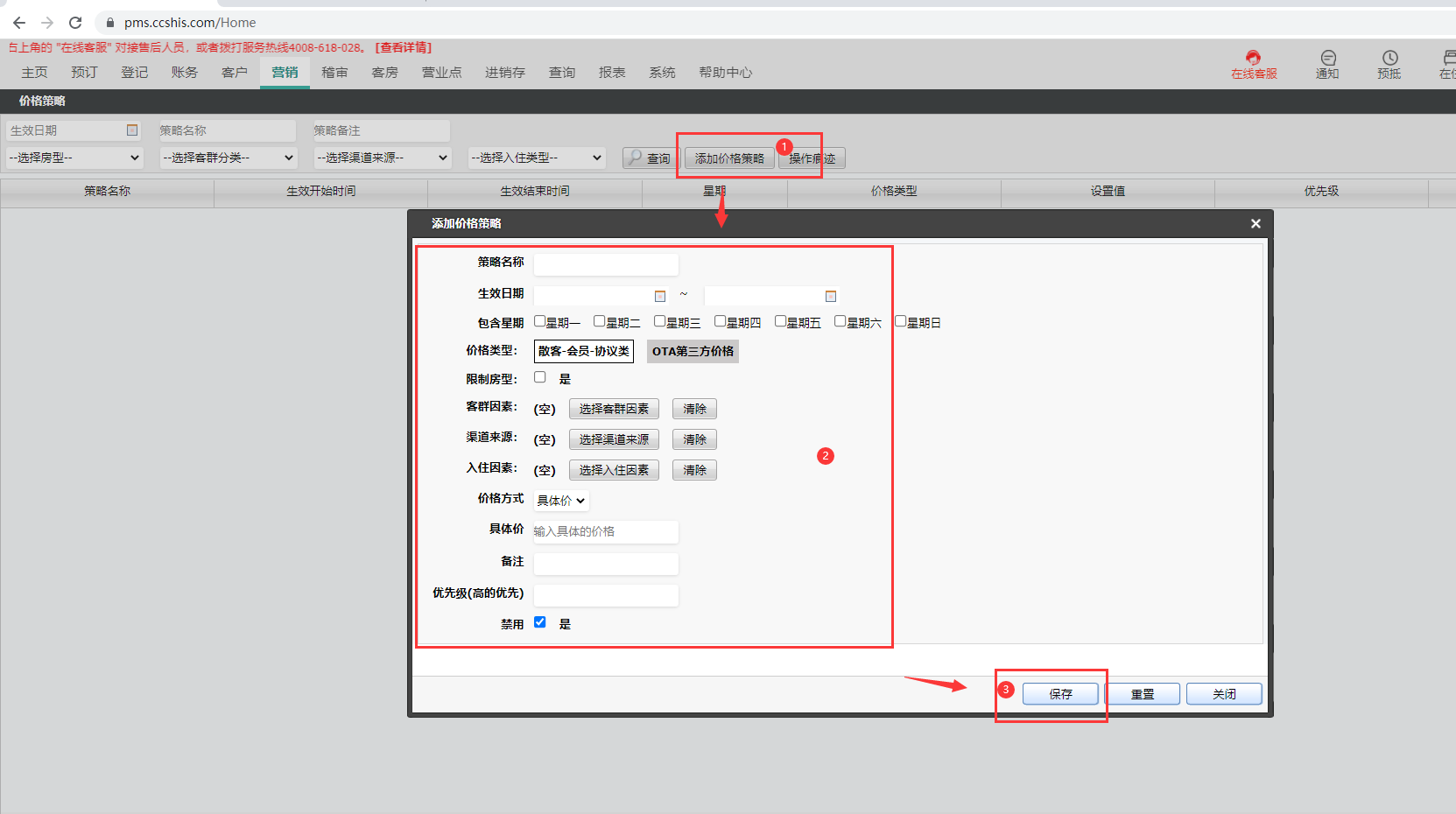Click the browser address bar URL
The width and height of the screenshot is (1456, 814).
point(190,23)
